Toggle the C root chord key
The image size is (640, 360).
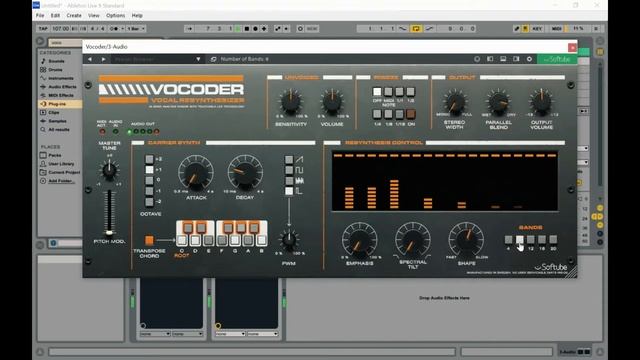pos(182,240)
